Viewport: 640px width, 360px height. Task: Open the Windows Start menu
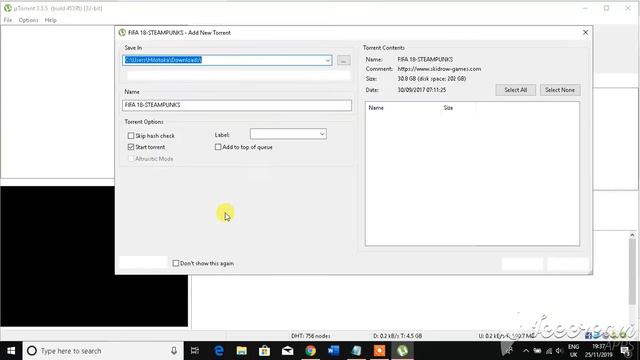11,351
